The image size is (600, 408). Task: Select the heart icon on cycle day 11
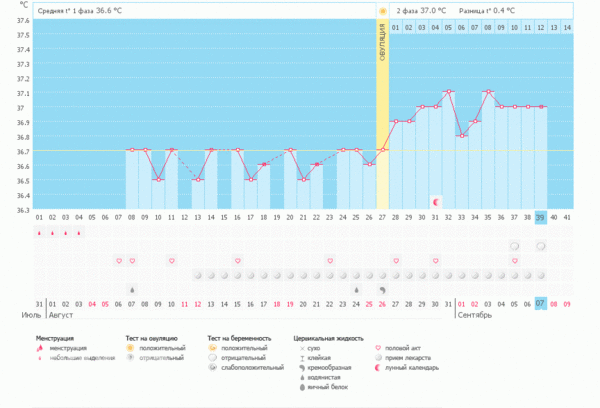click(x=171, y=261)
